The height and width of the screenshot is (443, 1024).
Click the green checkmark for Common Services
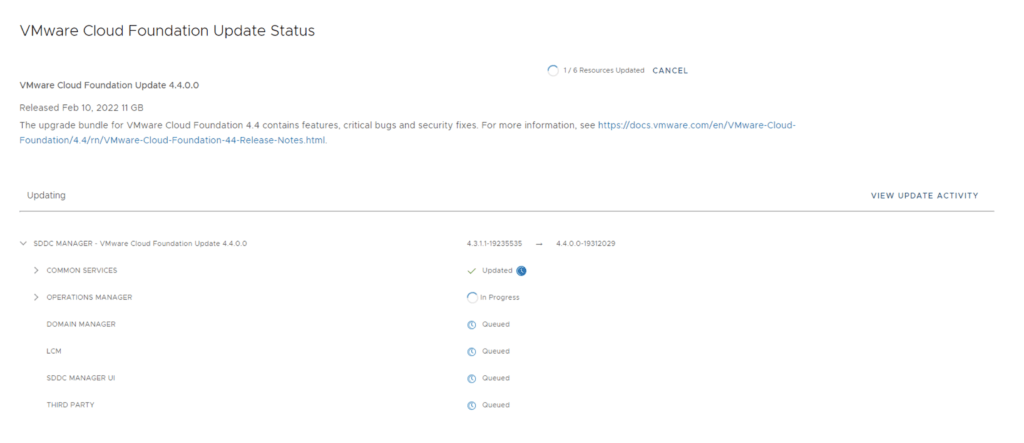[472, 270]
